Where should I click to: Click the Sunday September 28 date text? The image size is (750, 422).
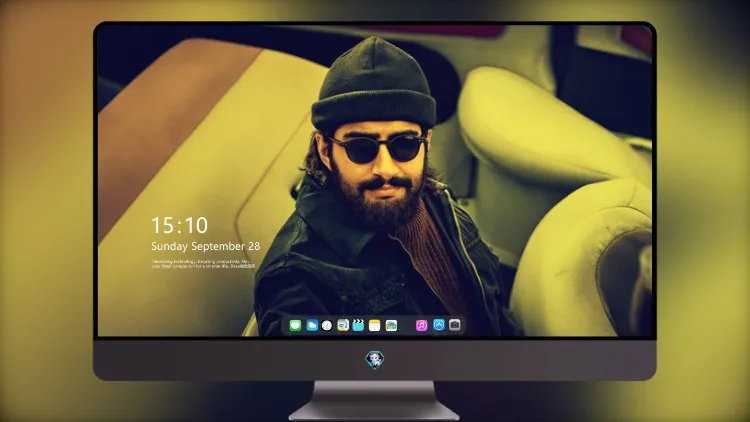(206, 246)
